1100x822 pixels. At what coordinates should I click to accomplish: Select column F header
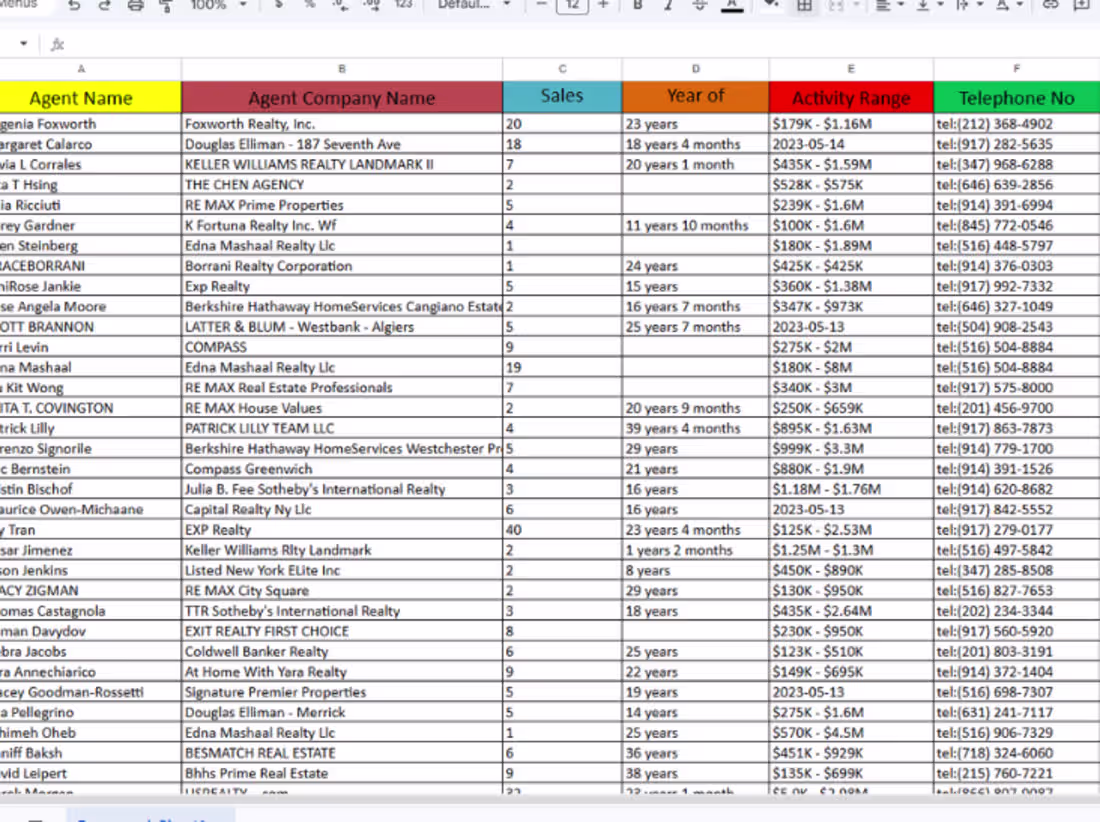[x=1017, y=69]
